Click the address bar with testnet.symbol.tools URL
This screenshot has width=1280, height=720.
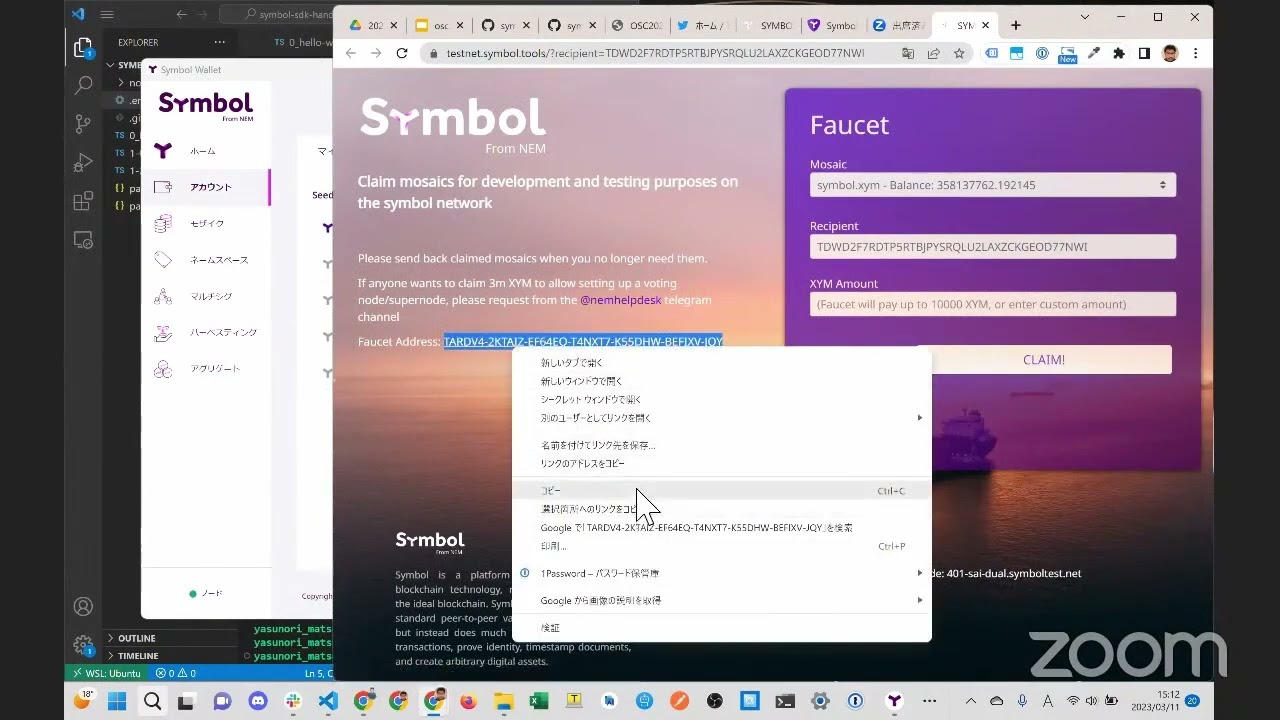pos(655,53)
